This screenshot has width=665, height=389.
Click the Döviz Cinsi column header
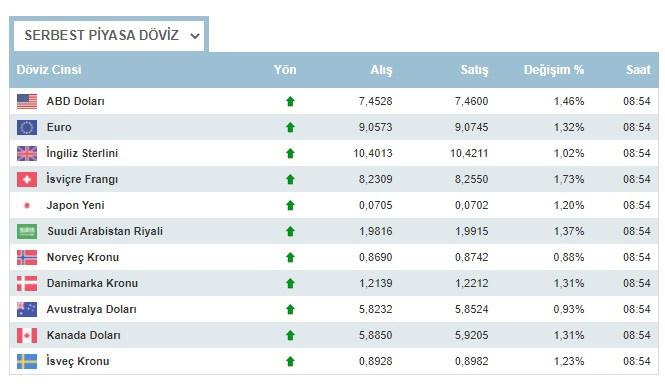point(49,70)
